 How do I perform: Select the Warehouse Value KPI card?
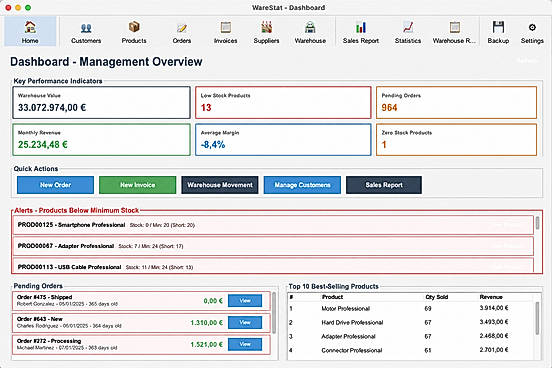[x=101, y=102]
